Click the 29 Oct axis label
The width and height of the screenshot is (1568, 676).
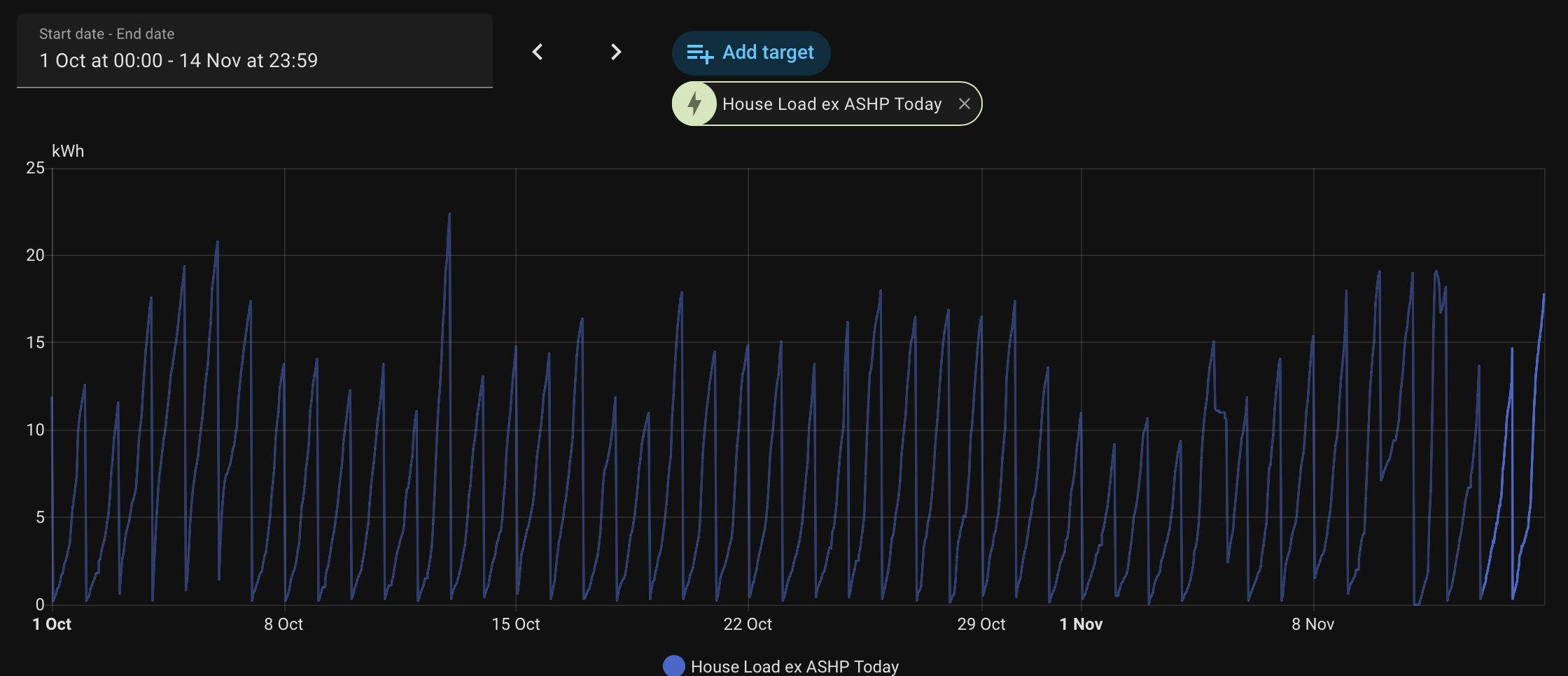click(981, 624)
